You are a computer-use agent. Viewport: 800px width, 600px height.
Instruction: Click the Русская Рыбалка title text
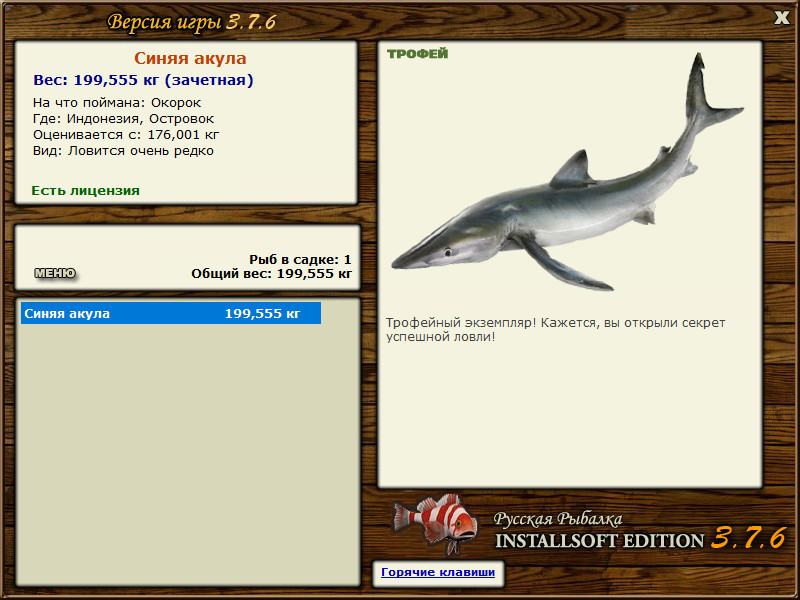[x=558, y=519]
